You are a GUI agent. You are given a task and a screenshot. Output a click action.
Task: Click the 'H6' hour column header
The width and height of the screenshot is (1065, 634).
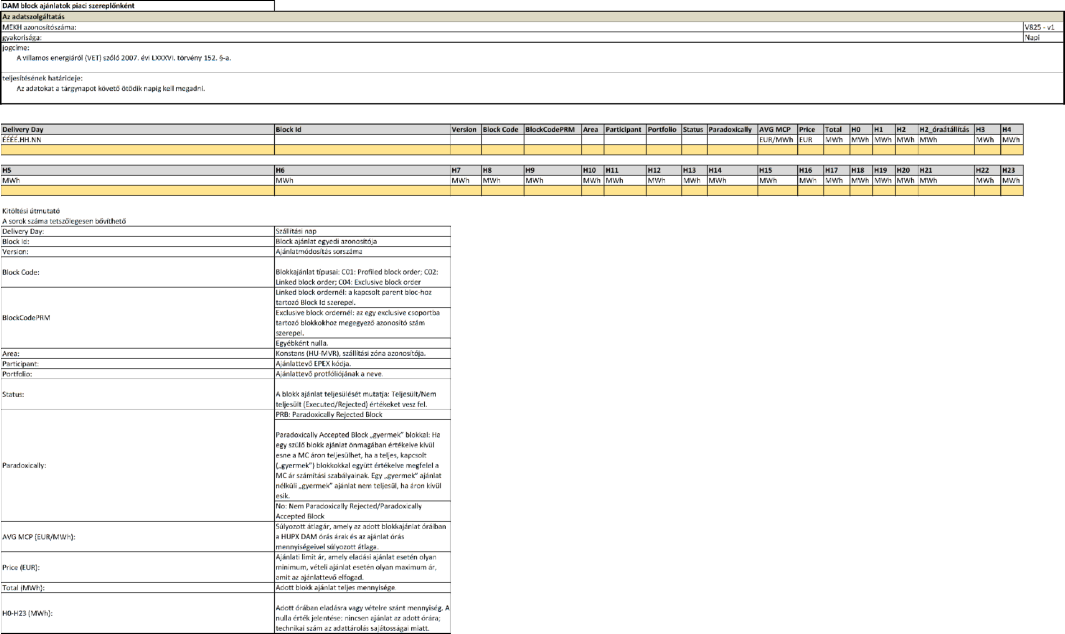click(x=363, y=170)
